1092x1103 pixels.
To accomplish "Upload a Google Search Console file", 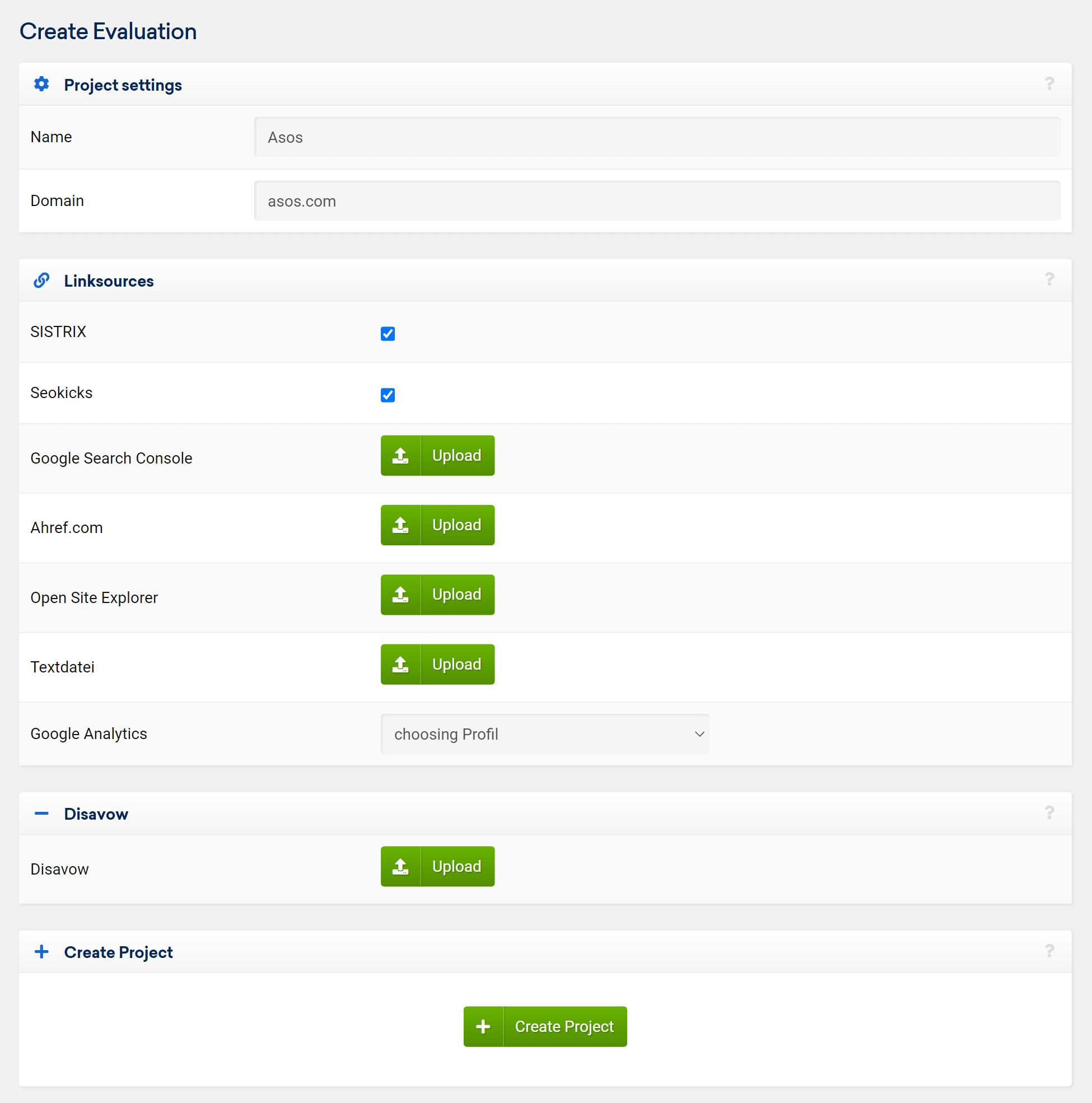I will pyautogui.click(x=437, y=455).
